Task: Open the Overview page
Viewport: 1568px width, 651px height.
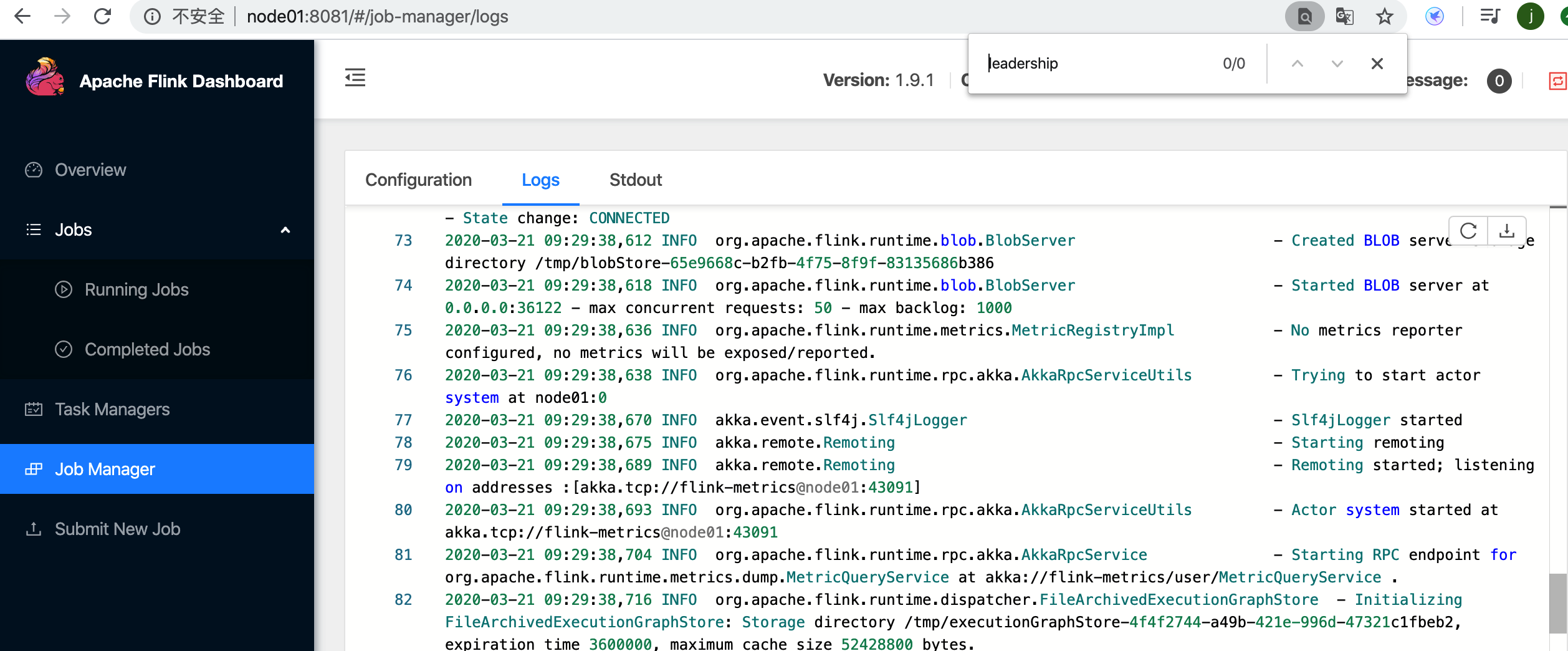Action: (157, 170)
